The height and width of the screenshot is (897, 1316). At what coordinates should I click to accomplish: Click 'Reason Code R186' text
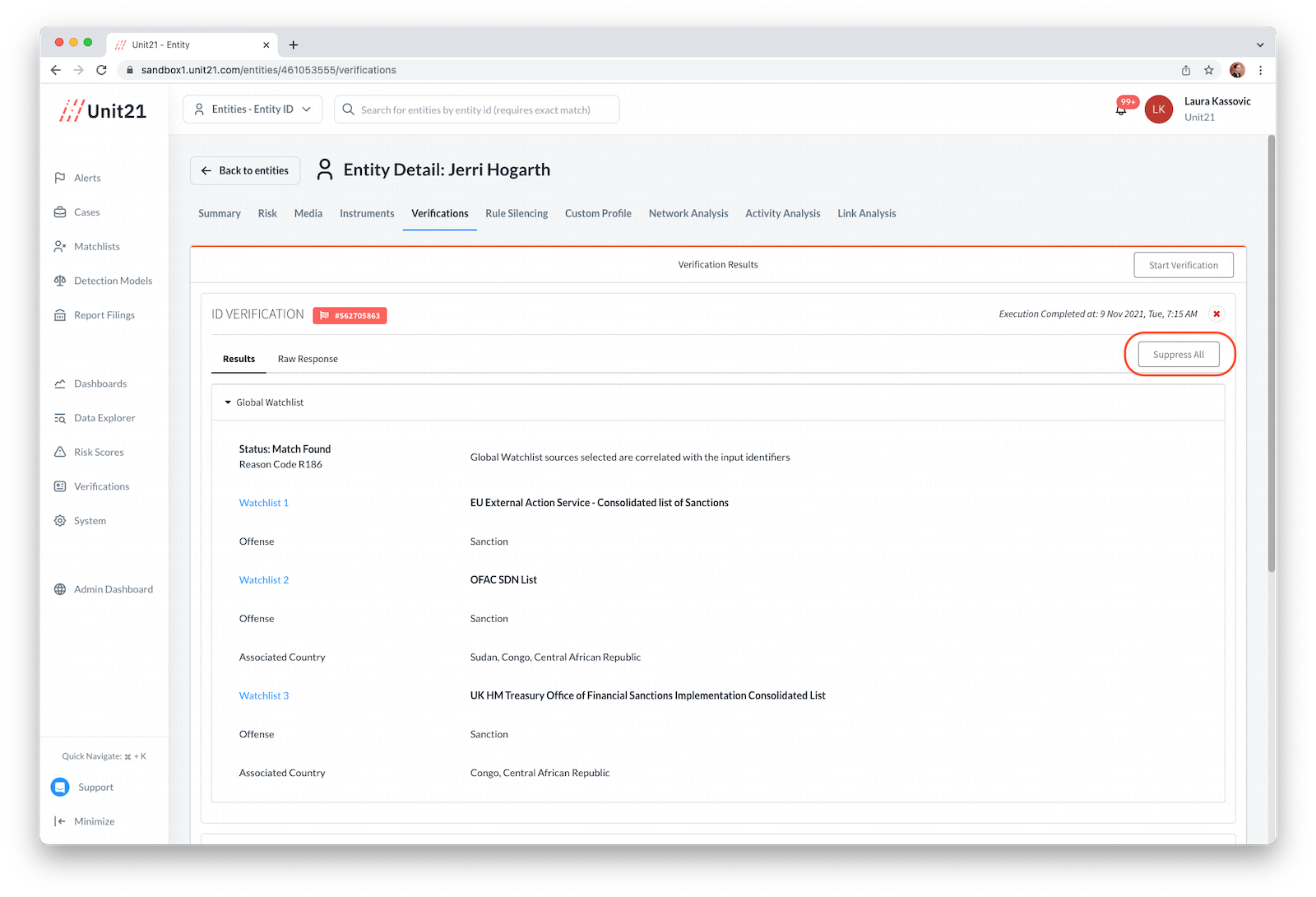[280, 465]
